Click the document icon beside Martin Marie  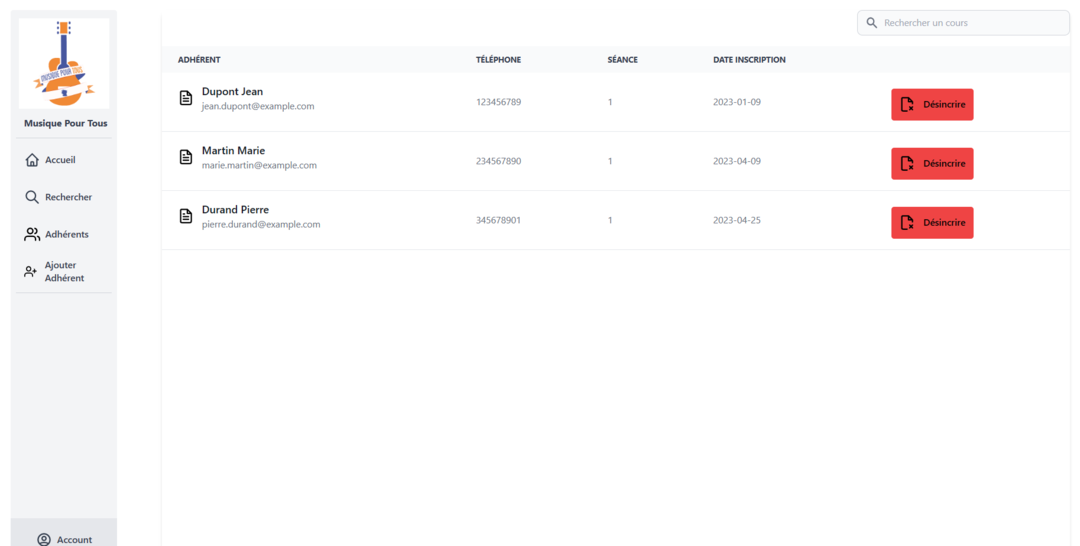186,157
